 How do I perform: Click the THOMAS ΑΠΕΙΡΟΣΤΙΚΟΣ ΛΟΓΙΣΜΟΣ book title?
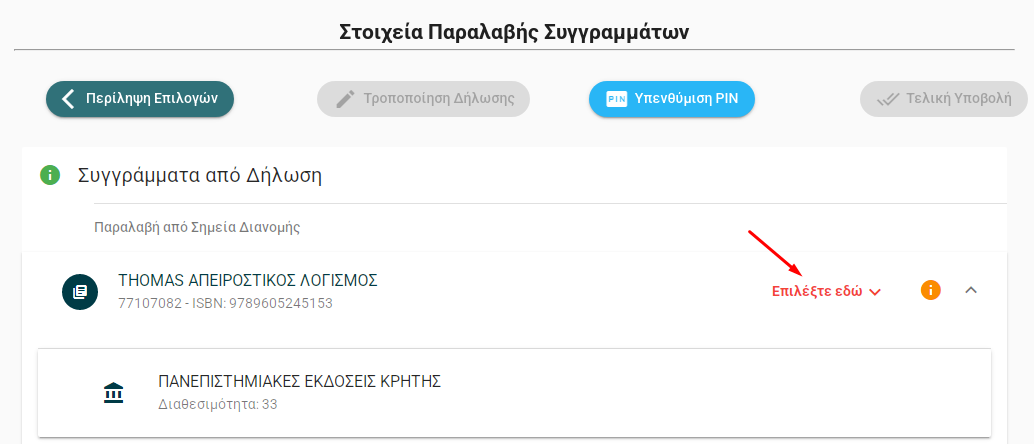click(x=248, y=280)
